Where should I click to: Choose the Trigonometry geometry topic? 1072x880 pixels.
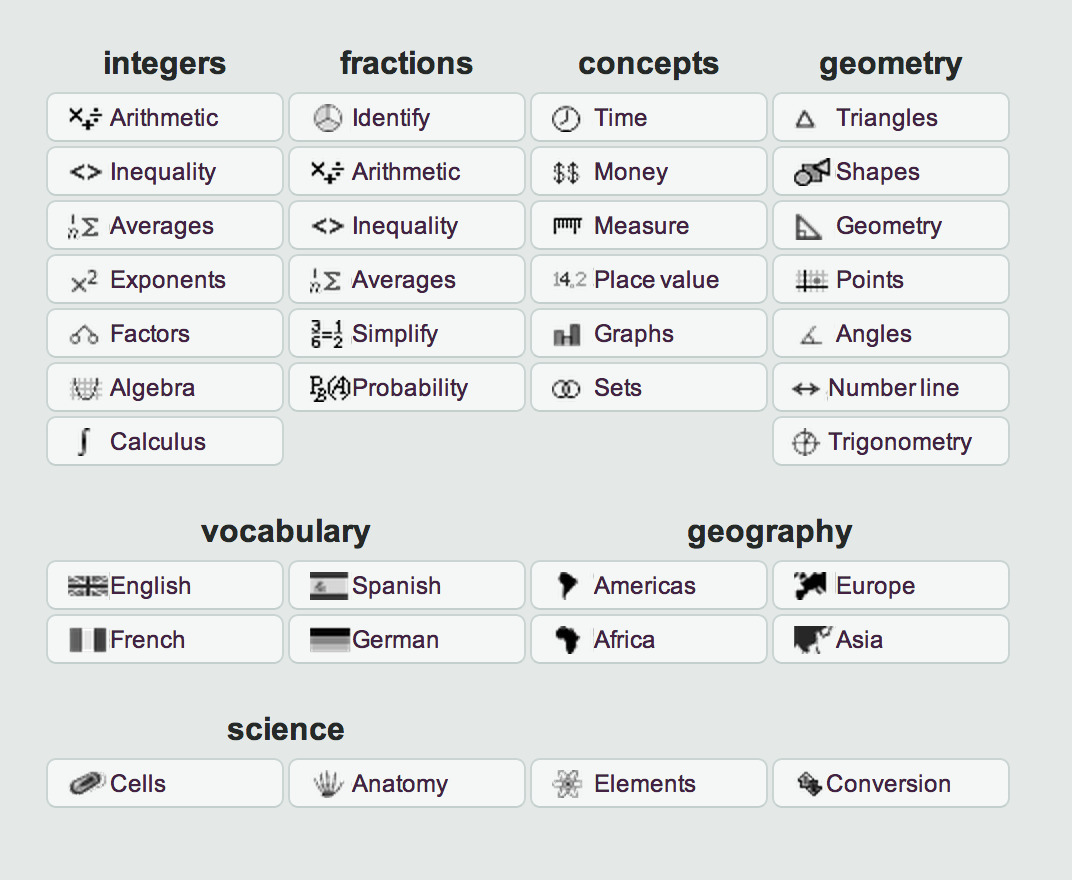[891, 442]
